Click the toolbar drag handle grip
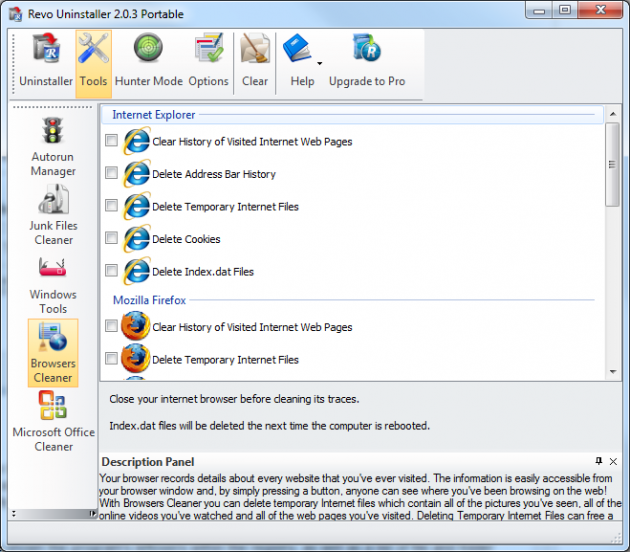Viewport: 630px width, 552px height. (x=13, y=64)
